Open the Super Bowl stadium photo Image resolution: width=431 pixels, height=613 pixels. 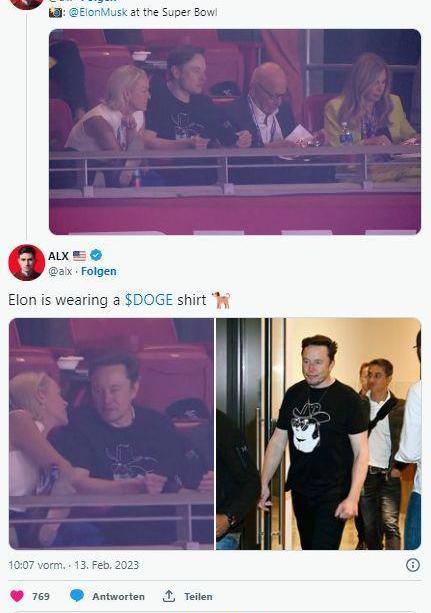(235, 132)
